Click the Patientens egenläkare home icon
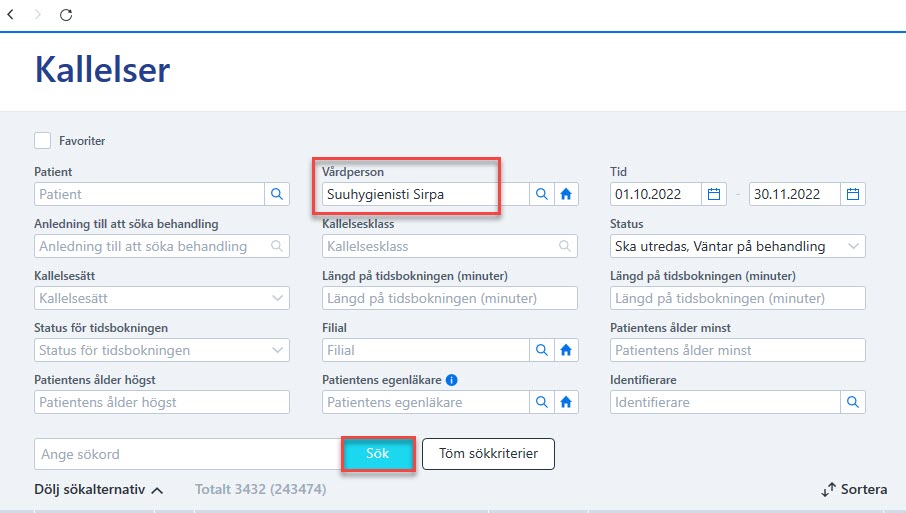906x513 pixels. 566,402
